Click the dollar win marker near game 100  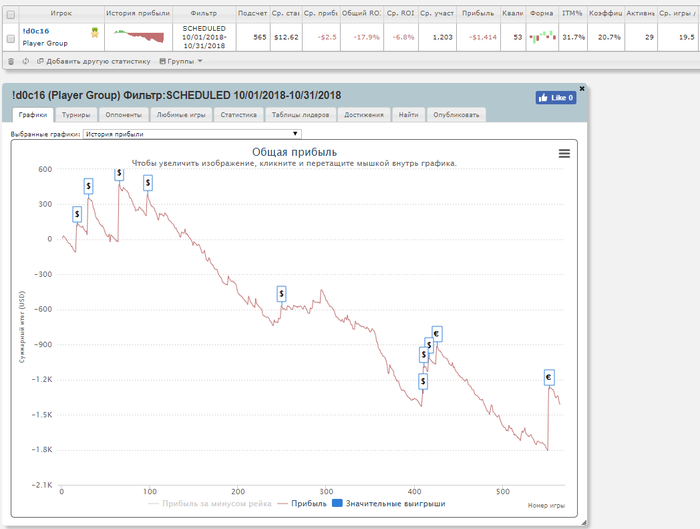tap(148, 183)
